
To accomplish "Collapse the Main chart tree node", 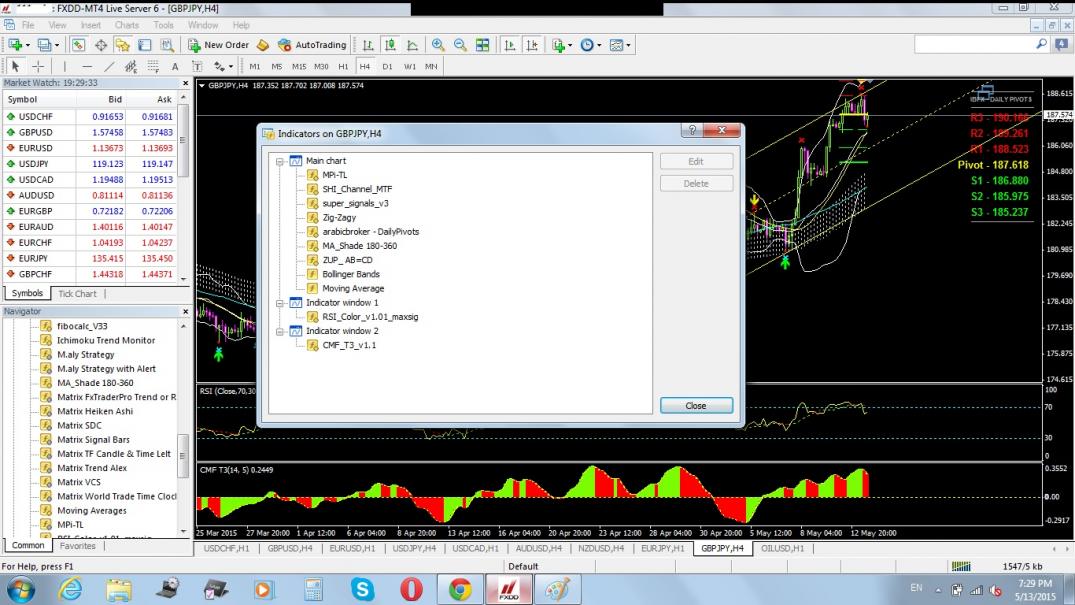I will pyautogui.click(x=278, y=161).
